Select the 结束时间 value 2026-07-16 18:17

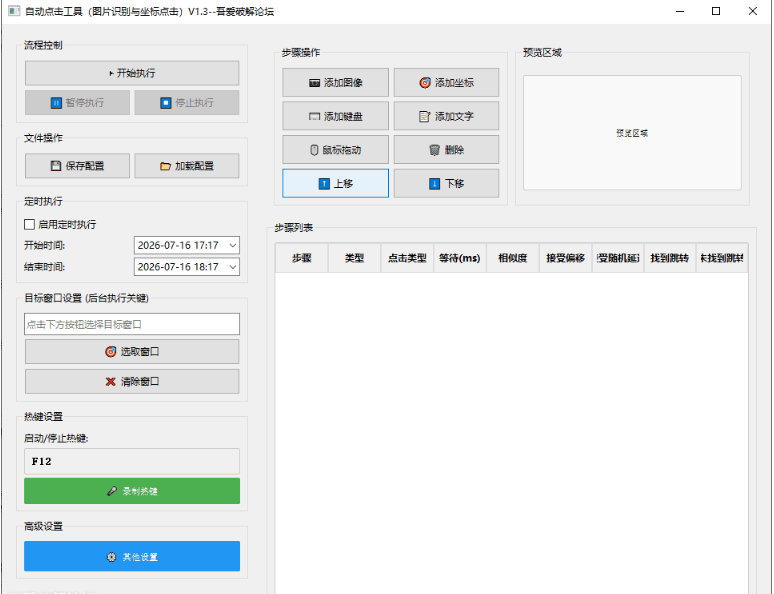point(178,267)
